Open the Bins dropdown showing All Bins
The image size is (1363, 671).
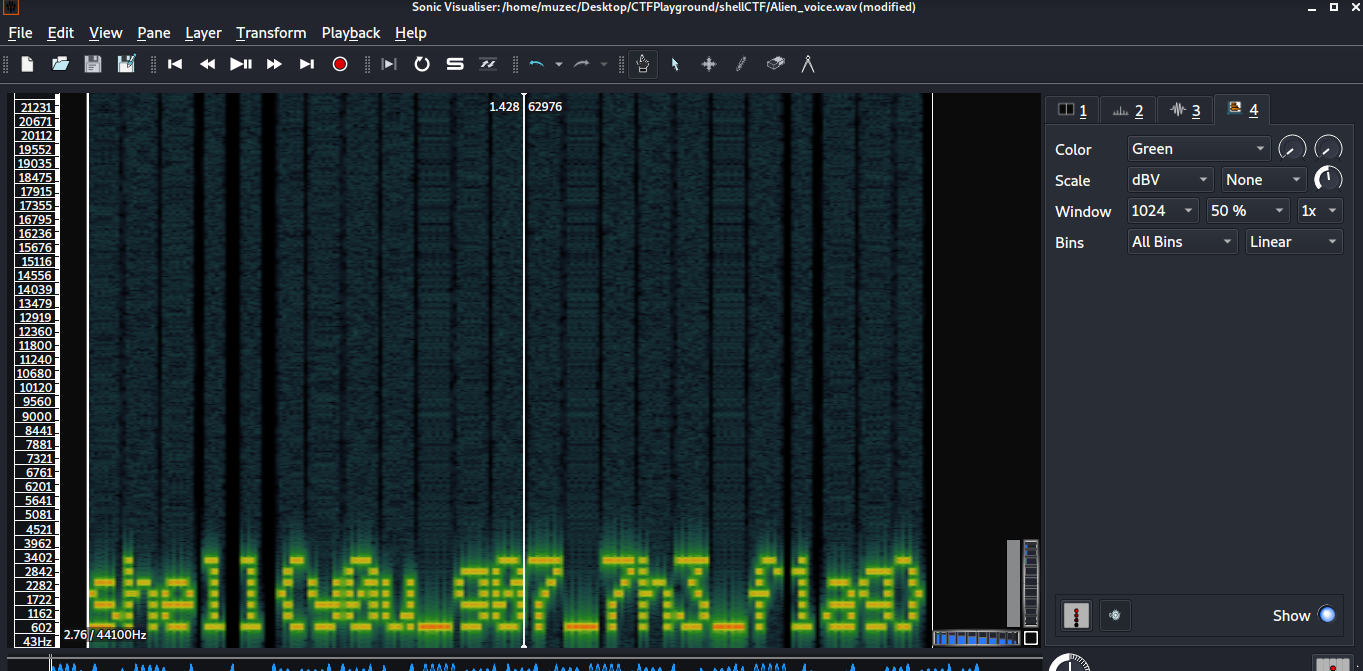pos(1182,242)
